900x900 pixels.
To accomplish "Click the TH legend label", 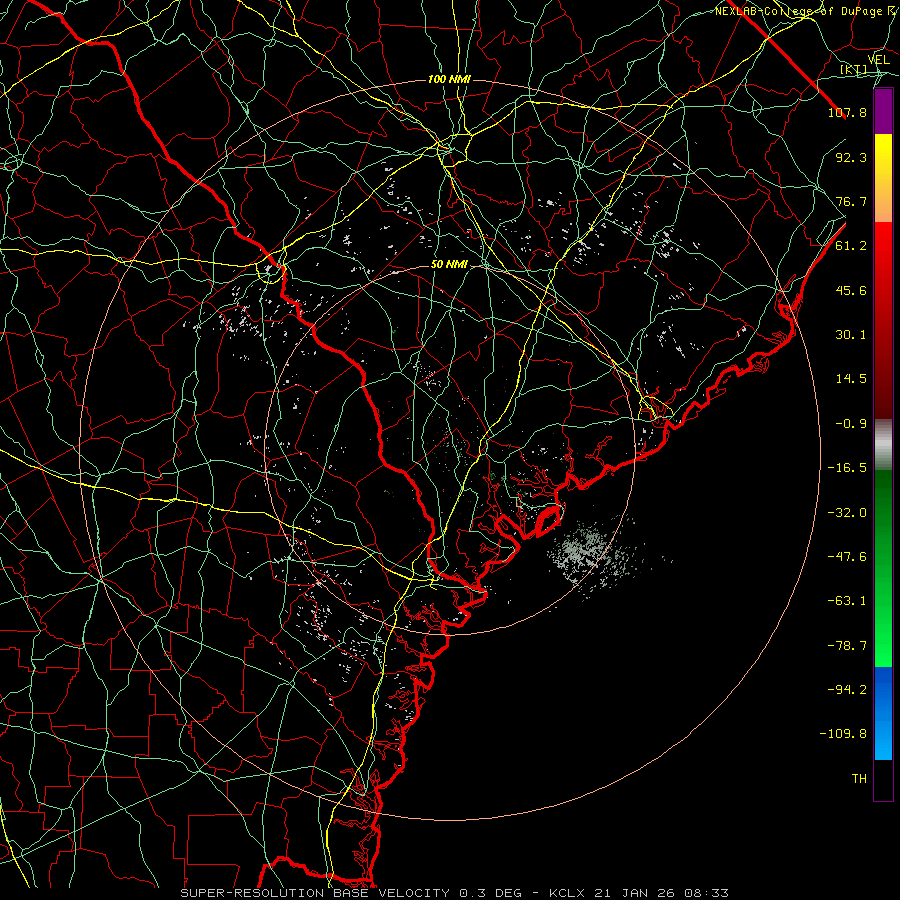I will (x=859, y=779).
